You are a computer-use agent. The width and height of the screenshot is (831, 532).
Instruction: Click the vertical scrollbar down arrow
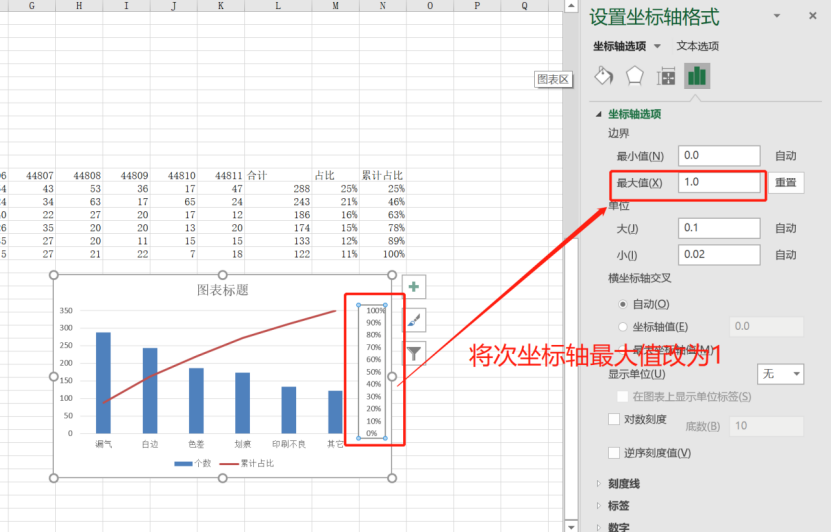click(x=571, y=527)
